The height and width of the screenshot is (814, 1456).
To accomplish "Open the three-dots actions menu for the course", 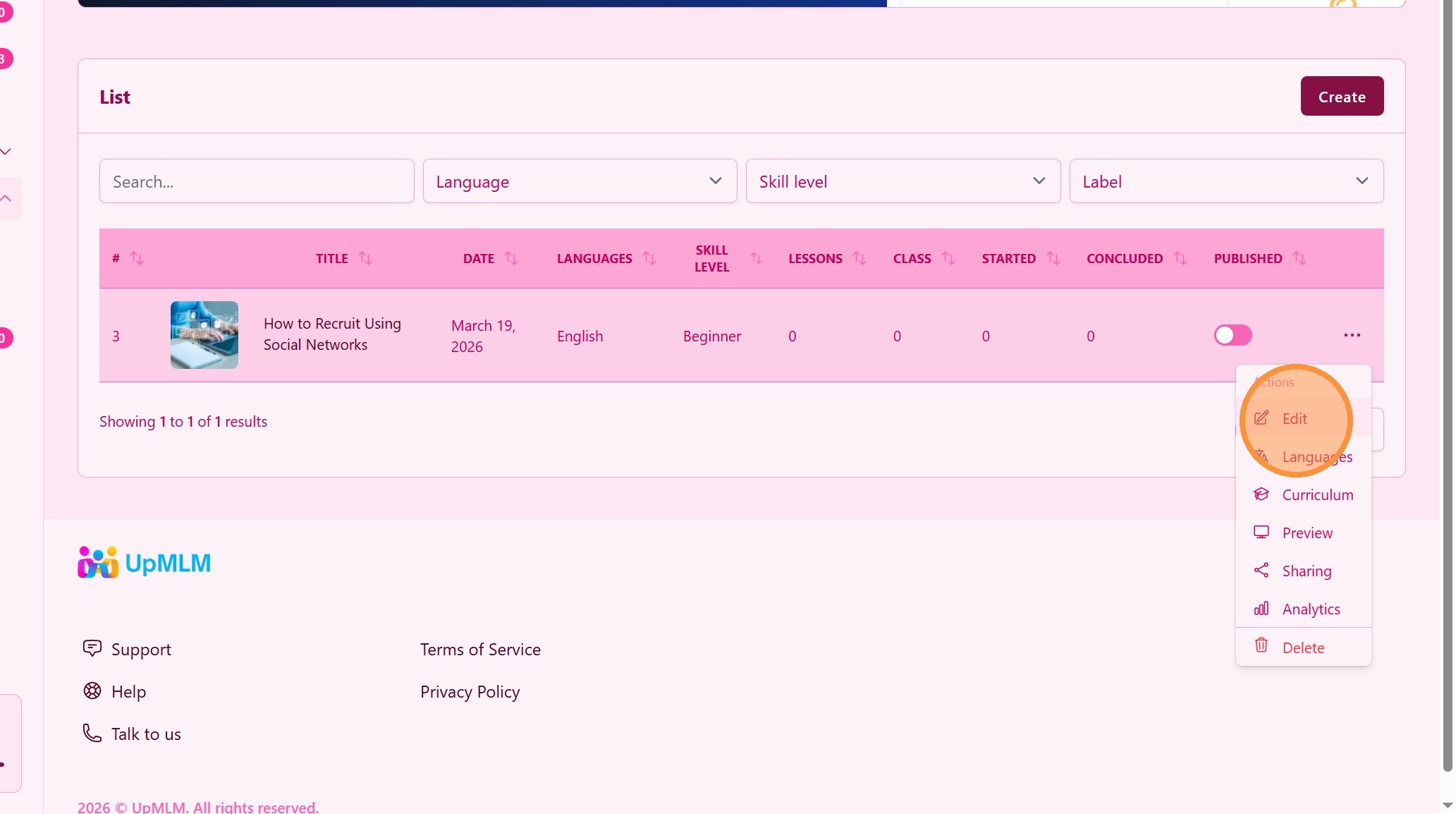I will (x=1352, y=335).
